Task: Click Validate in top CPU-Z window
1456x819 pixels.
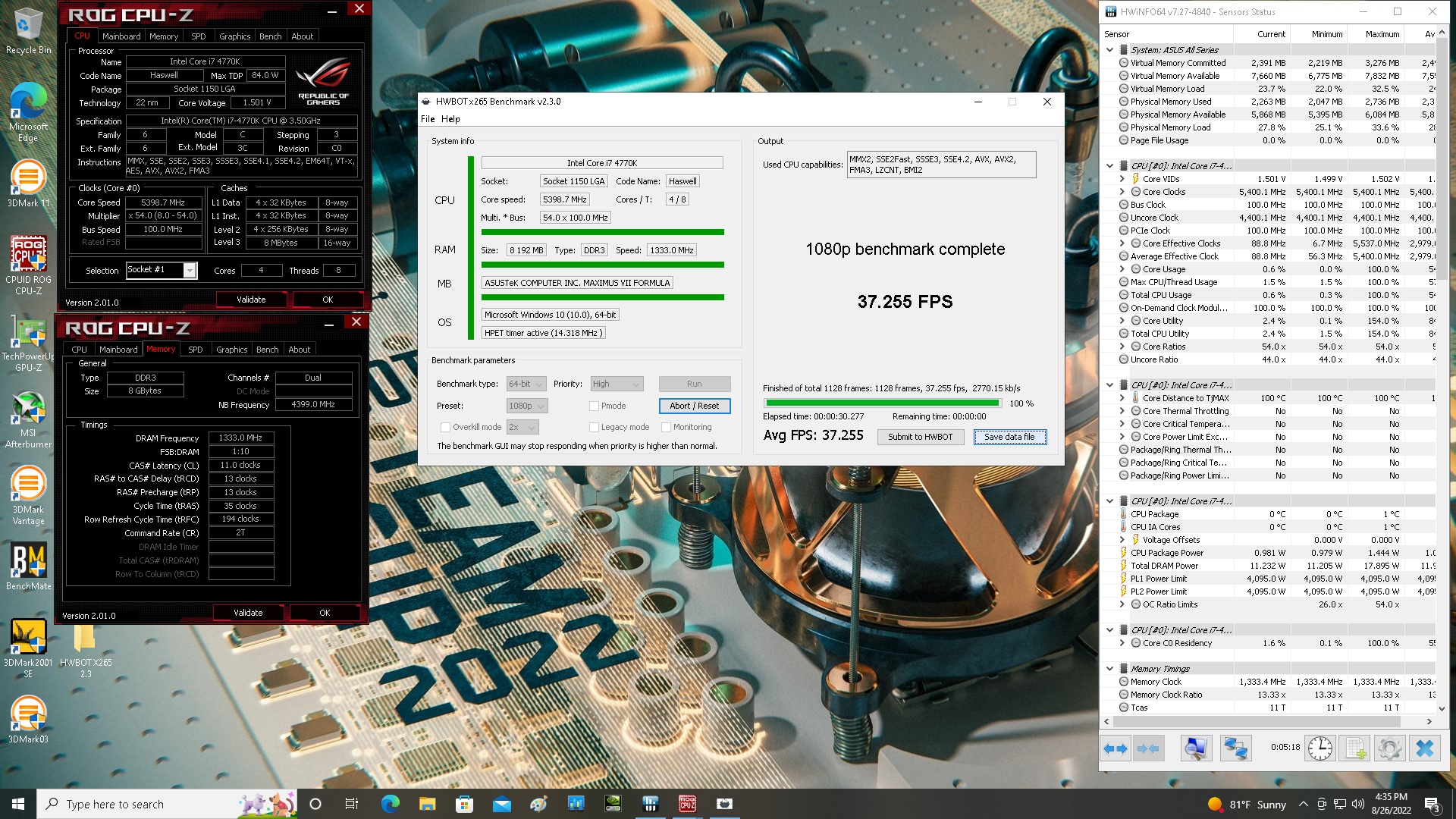Action: [250, 300]
